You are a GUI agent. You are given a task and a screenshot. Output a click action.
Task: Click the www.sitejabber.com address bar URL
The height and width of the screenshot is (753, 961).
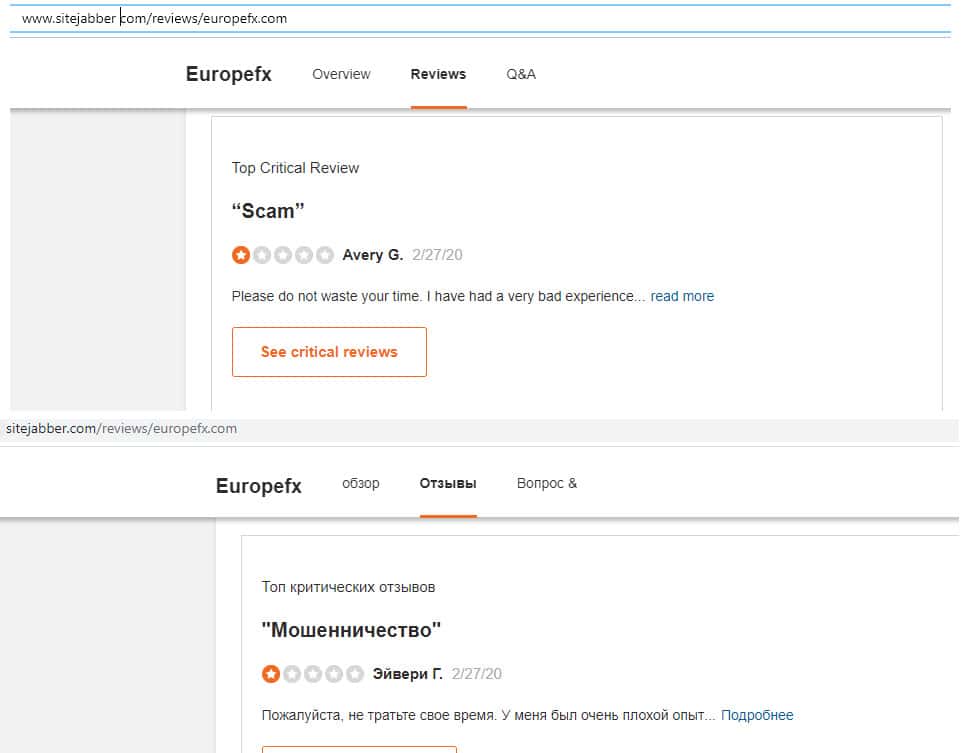[x=154, y=18]
